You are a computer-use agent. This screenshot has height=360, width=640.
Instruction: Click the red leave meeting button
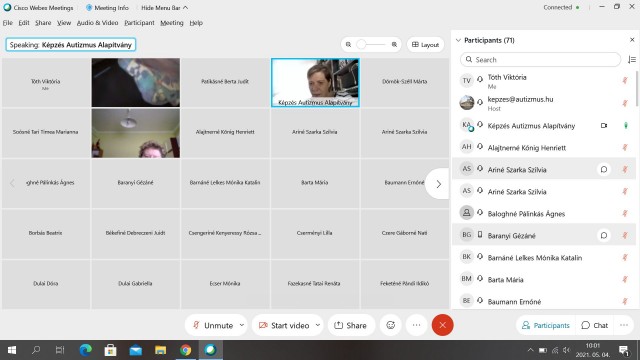coord(442,325)
